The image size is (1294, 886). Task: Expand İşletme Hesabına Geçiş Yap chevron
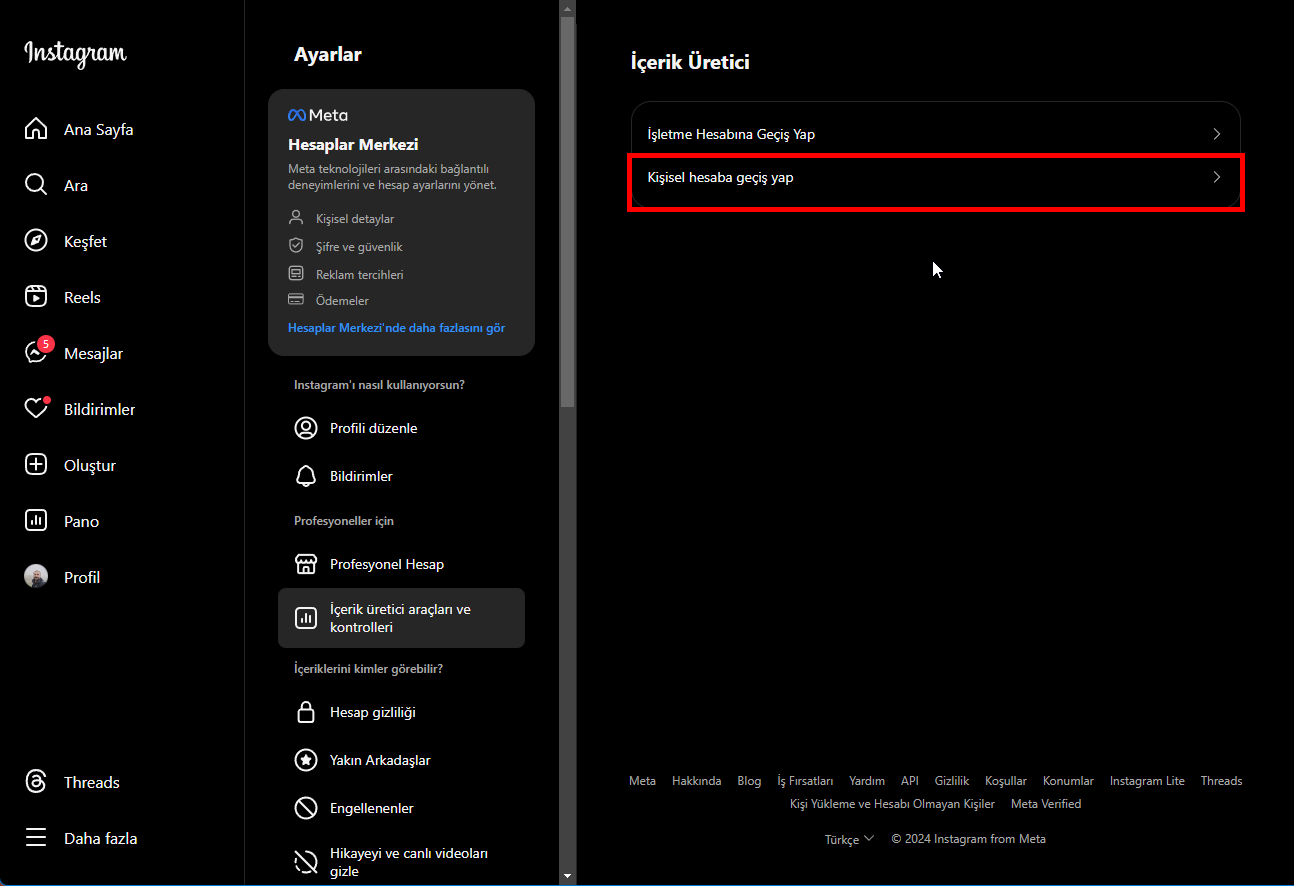click(1217, 134)
